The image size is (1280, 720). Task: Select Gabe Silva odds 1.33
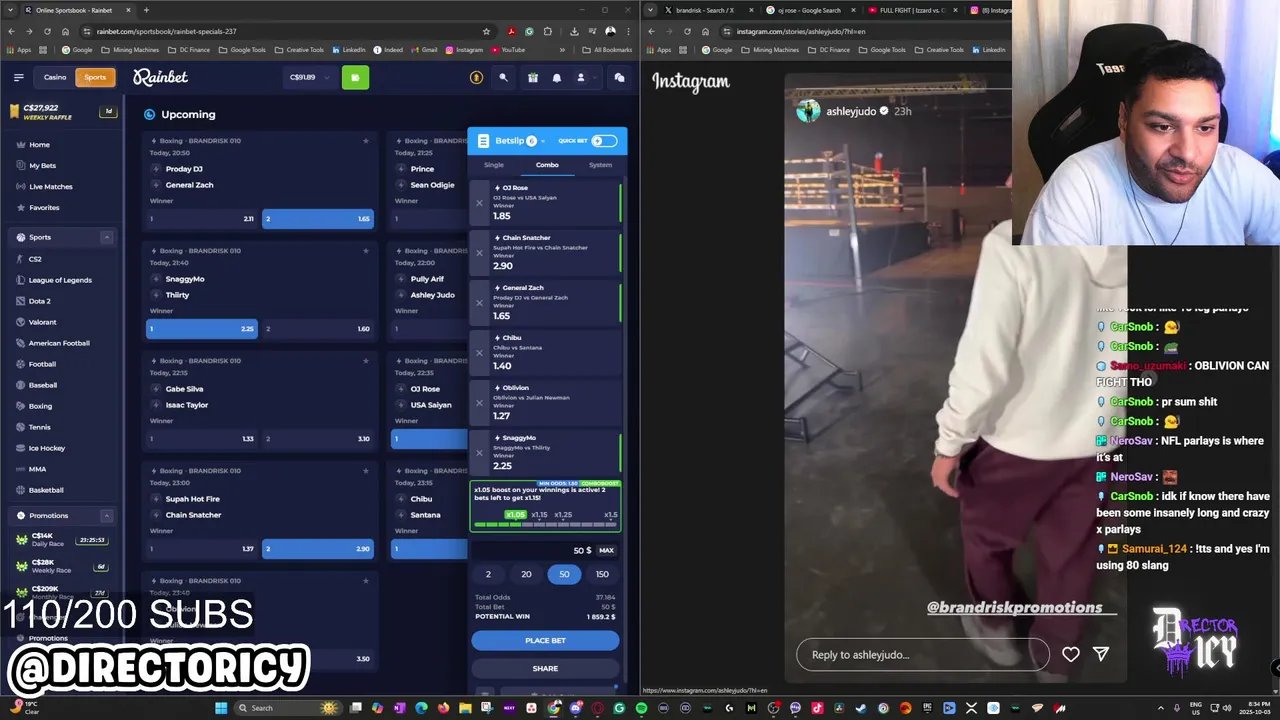pyautogui.click(x=202, y=439)
